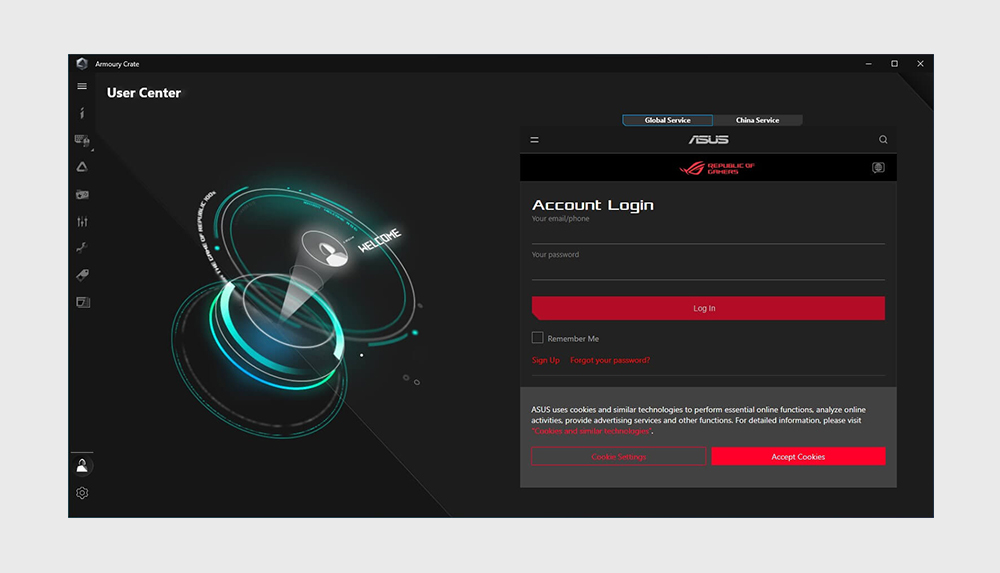Click the Armoury Crate app logo
The image size is (1000, 573).
[82, 63]
